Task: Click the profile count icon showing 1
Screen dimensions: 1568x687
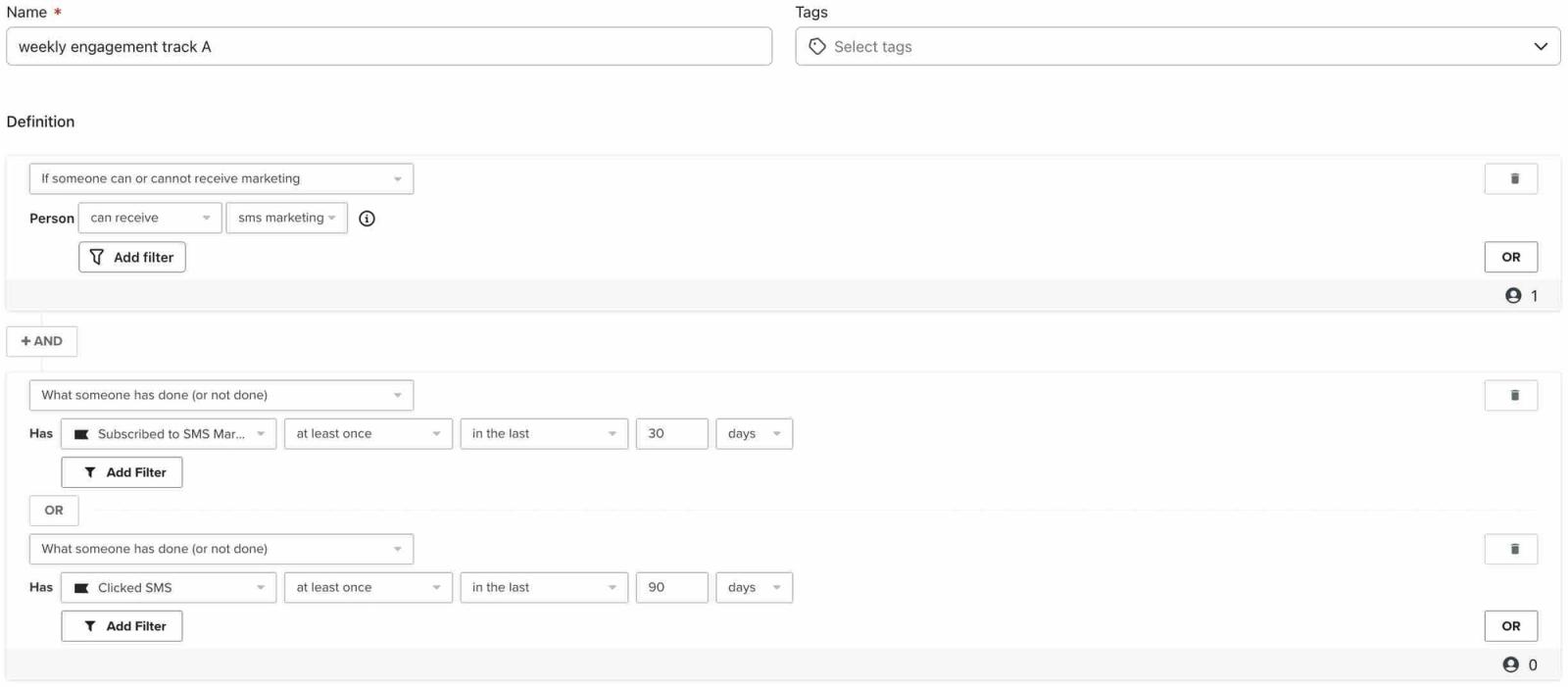Action: [1512, 296]
